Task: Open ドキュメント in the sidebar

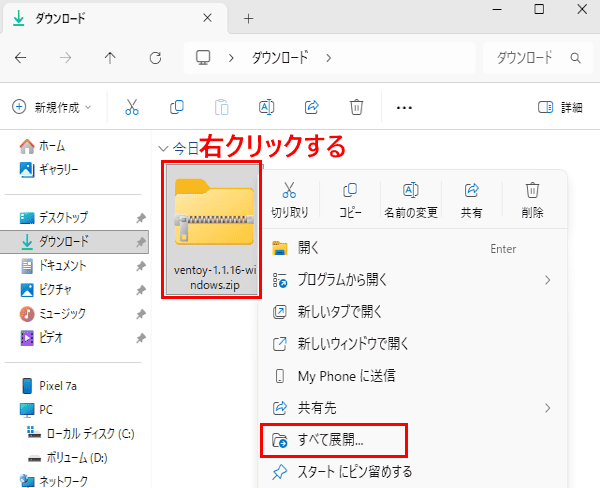Action: pyautogui.click(x=53, y=266)
